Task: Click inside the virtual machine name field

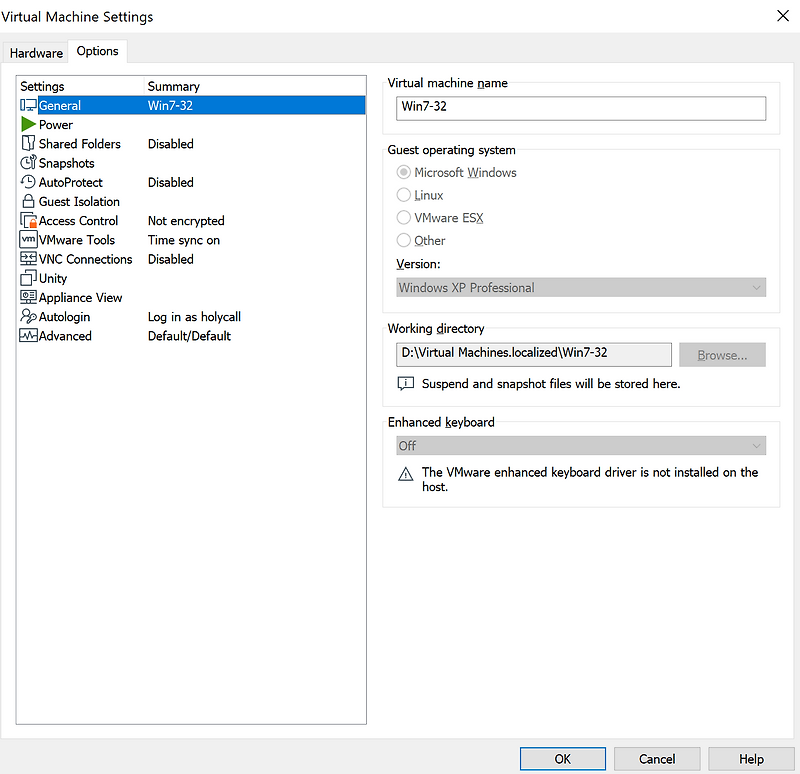Action: coord(580,107)
